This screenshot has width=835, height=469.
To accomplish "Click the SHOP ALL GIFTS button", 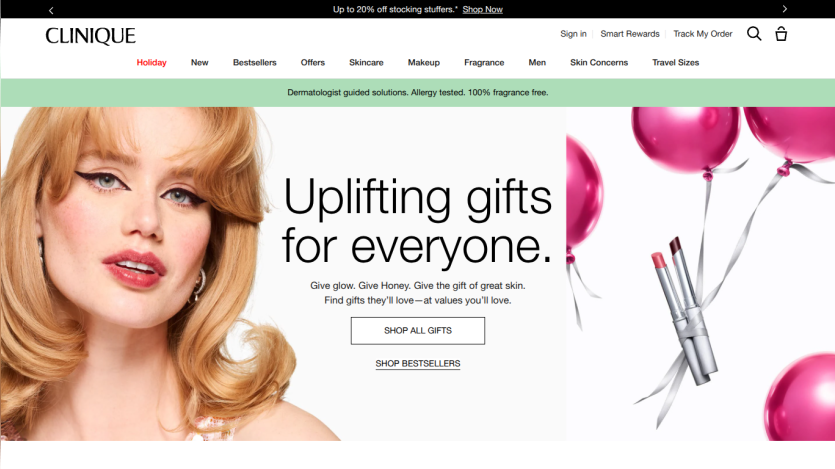I will [x=418, y=331].
